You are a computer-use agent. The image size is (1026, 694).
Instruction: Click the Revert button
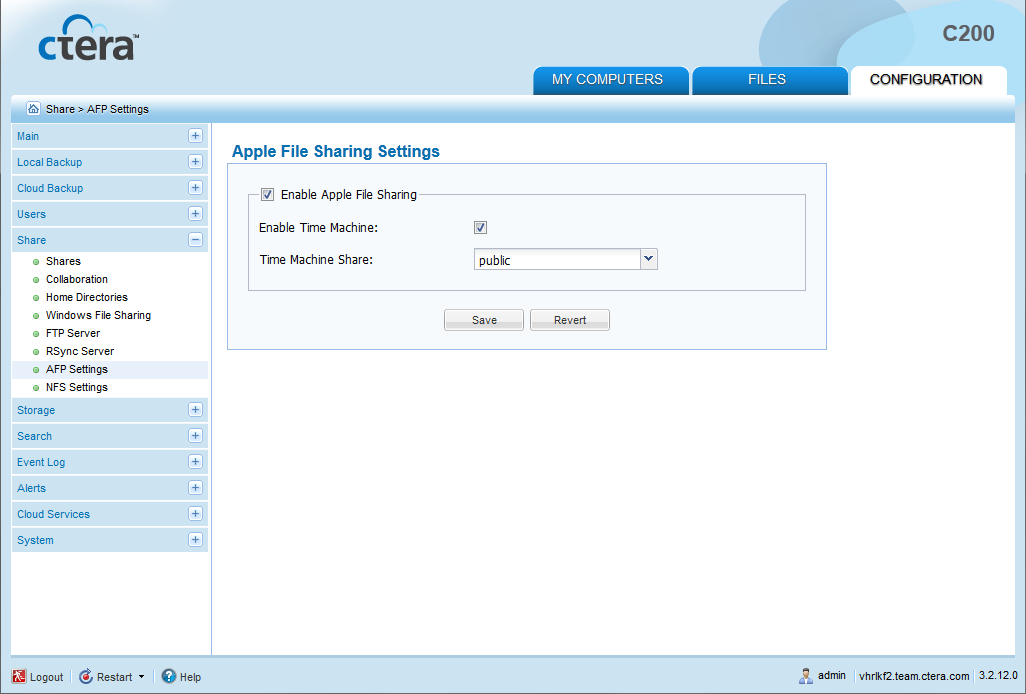coord(570,320)
